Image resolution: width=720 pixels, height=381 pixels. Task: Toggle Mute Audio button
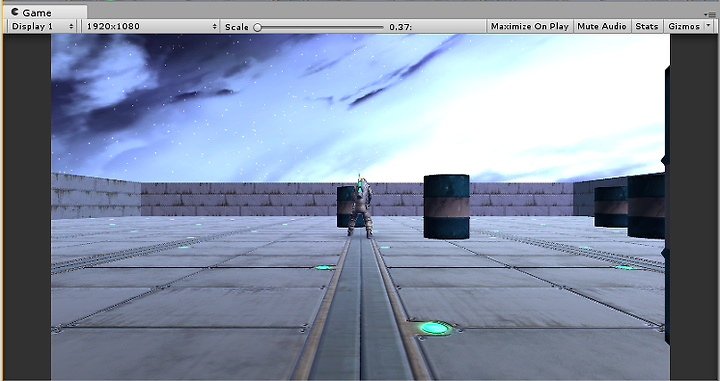[x=602, y=27]
